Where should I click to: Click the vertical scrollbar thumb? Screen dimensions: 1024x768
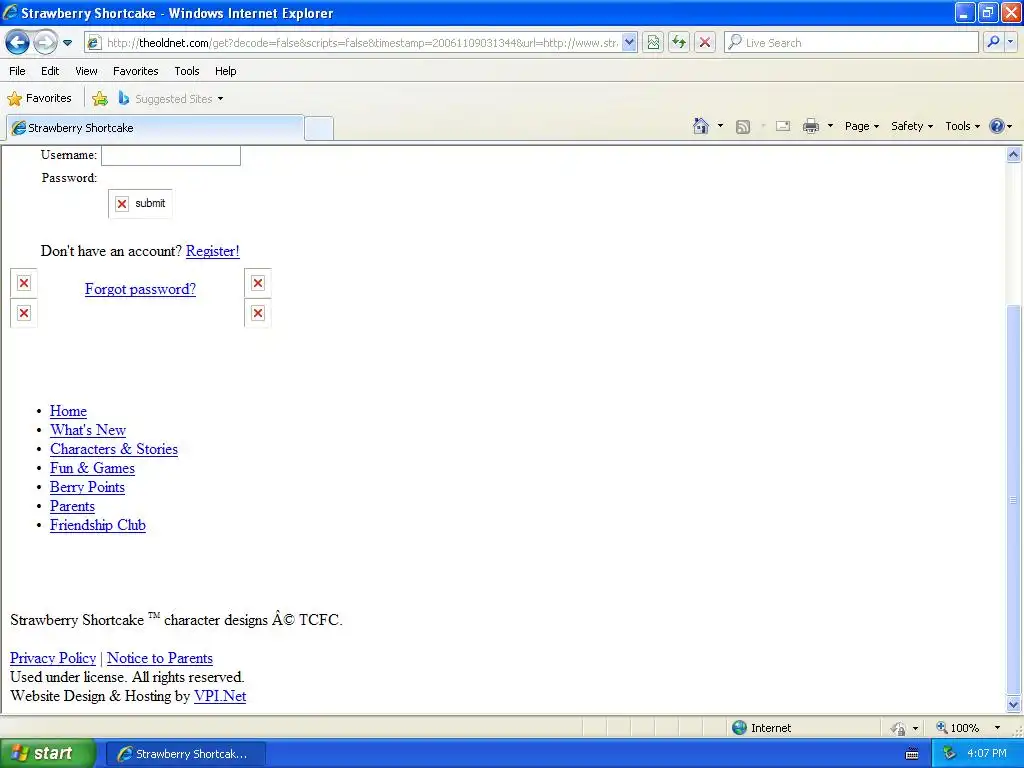[1014, 500]
